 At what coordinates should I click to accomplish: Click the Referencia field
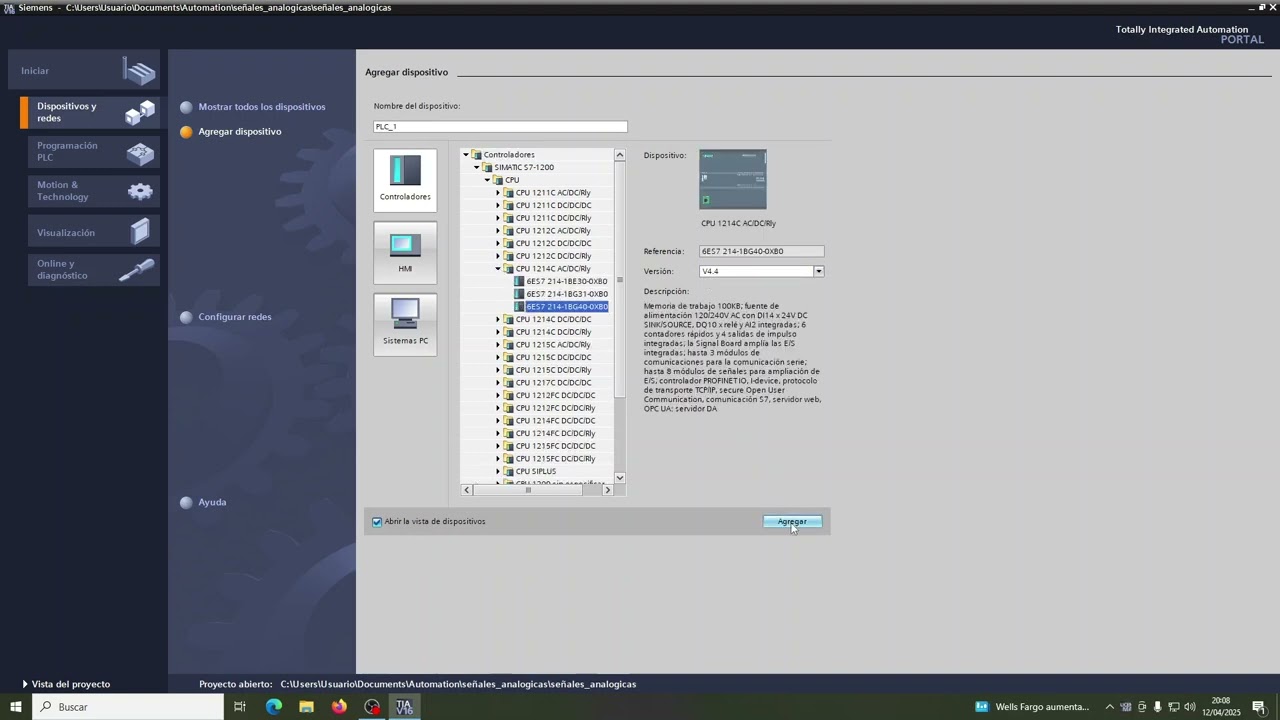pyautogui.click(x=762, y=252)
